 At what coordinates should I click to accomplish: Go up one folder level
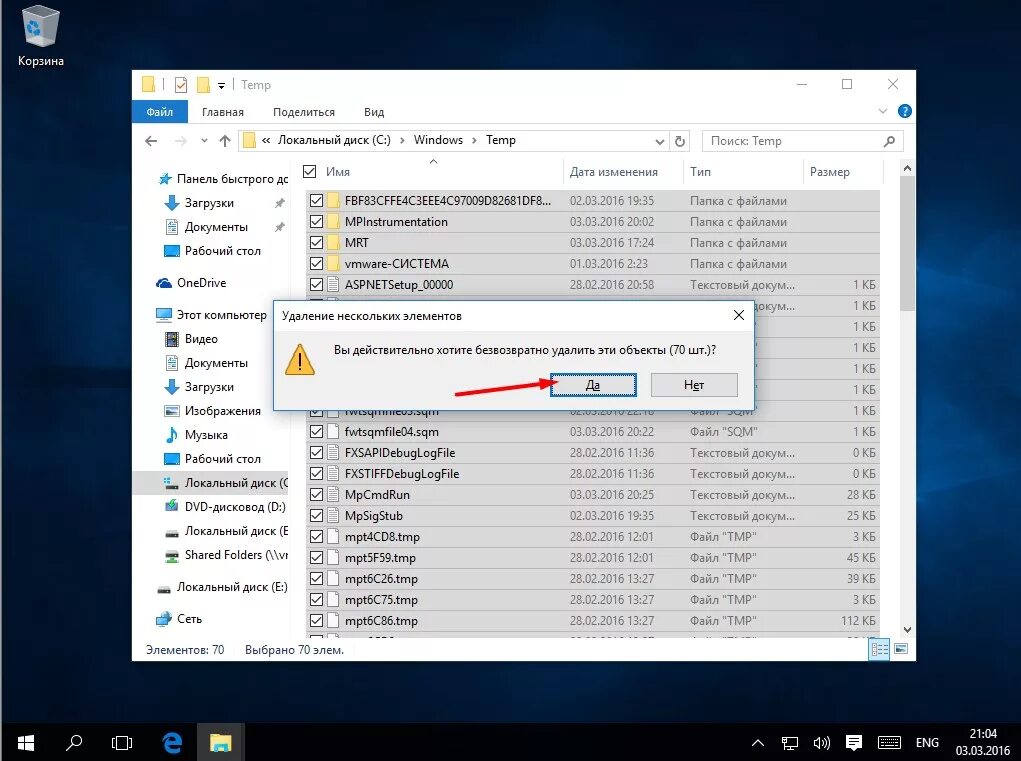coord(225,141)
